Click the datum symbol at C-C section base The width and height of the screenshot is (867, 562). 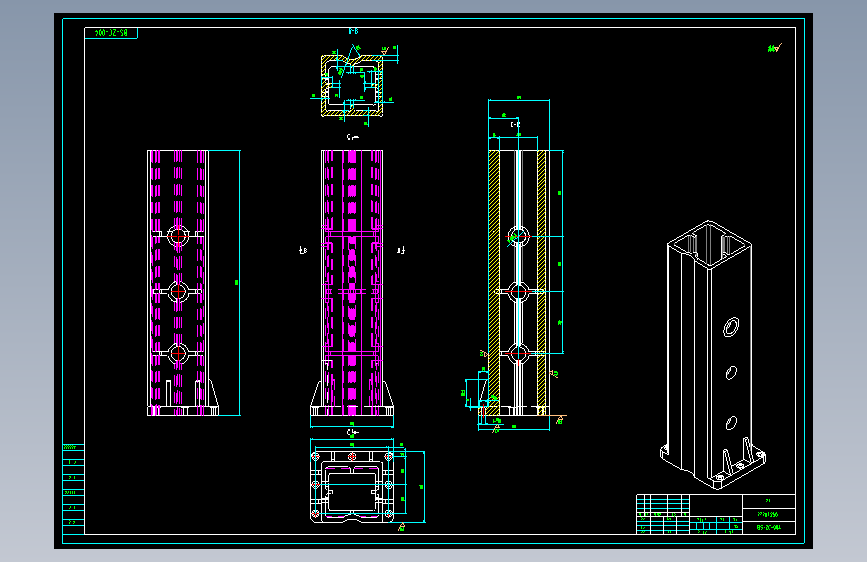point(560,420)
